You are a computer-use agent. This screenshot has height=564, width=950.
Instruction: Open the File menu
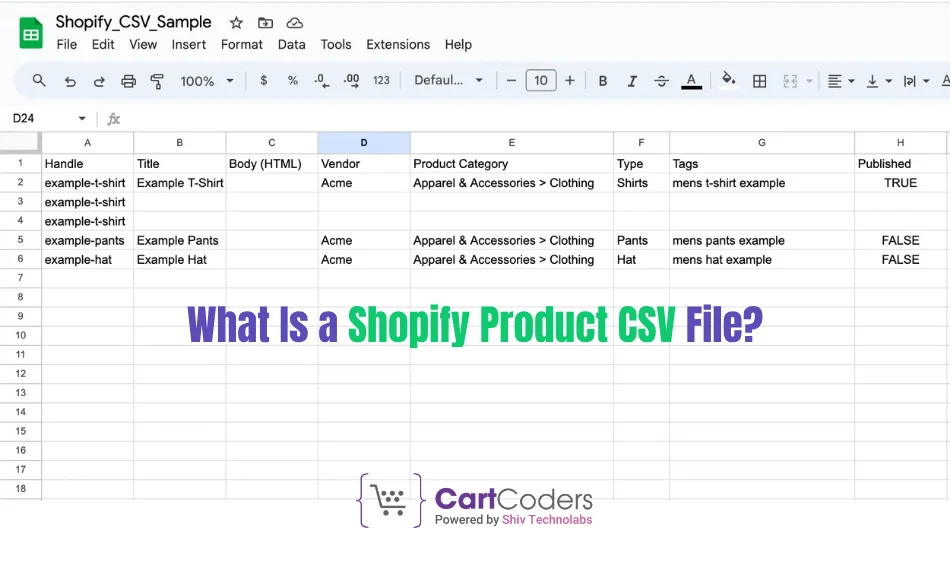click(67, 44)
